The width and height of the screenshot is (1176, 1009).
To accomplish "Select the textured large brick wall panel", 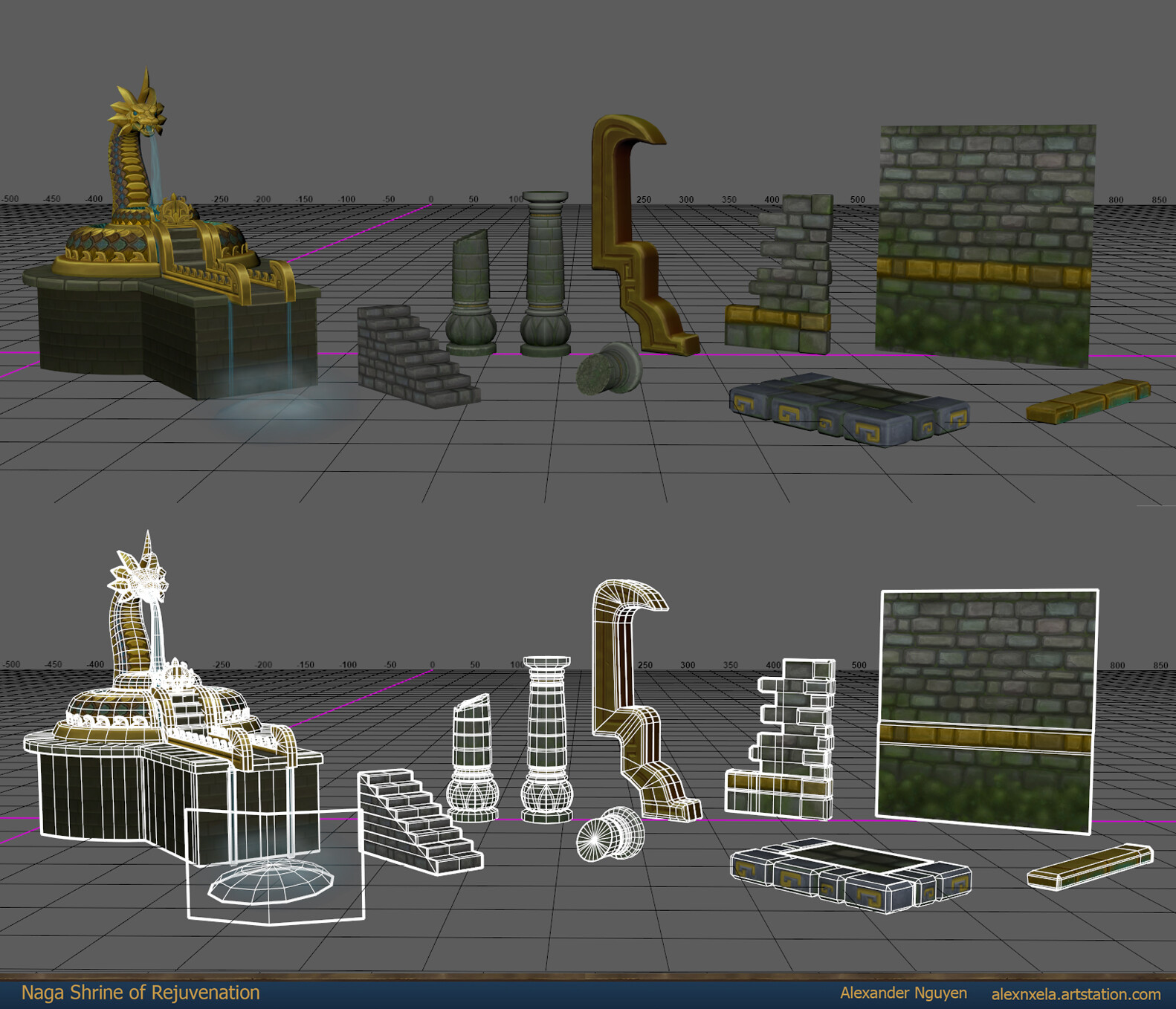I will [984, 245].
